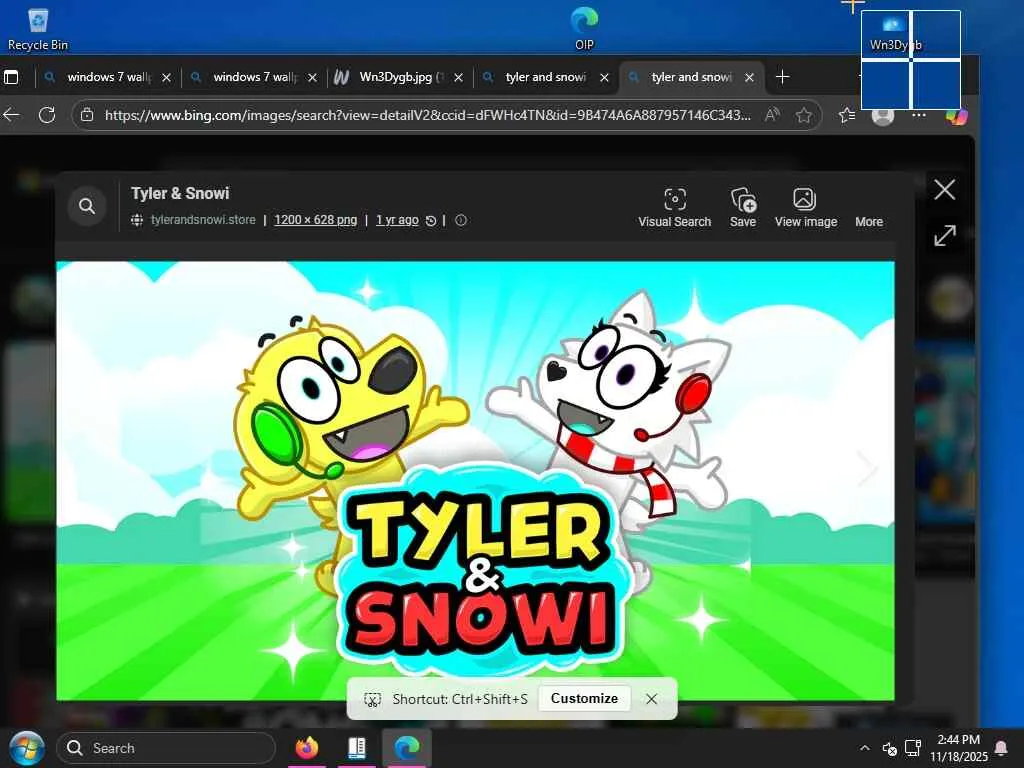This screenshot has width=1024, height=768.
Task: Expand the image to full view
Action: (x=944, y=235)
